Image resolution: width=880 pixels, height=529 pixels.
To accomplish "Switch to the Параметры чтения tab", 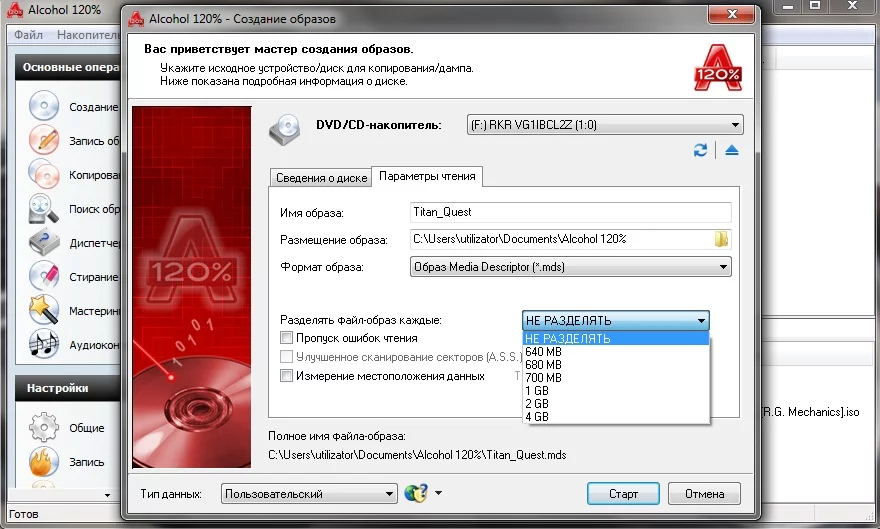I will [427, 176].
